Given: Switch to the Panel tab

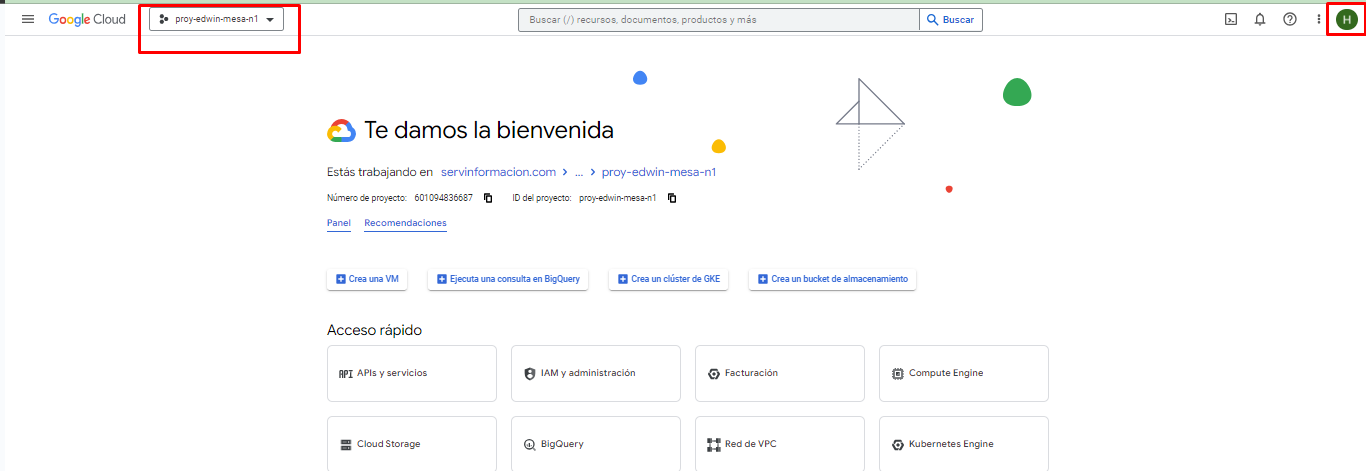Looking at the screenshot, I should click(339, 223).
